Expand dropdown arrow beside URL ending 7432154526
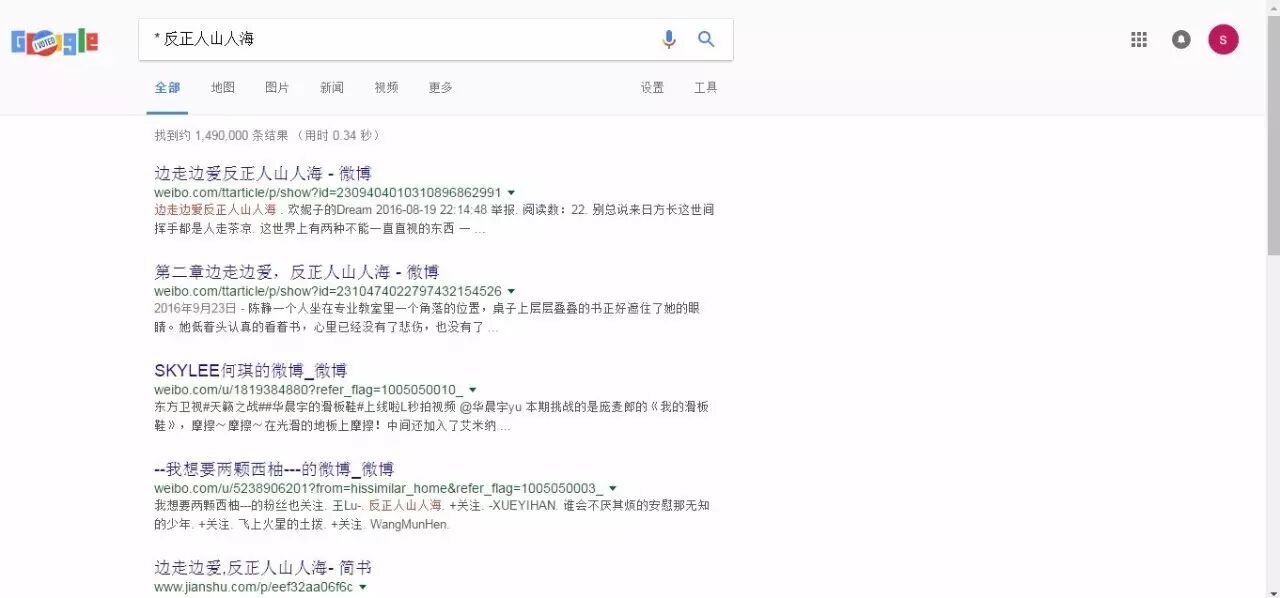 tap(511, 291)
